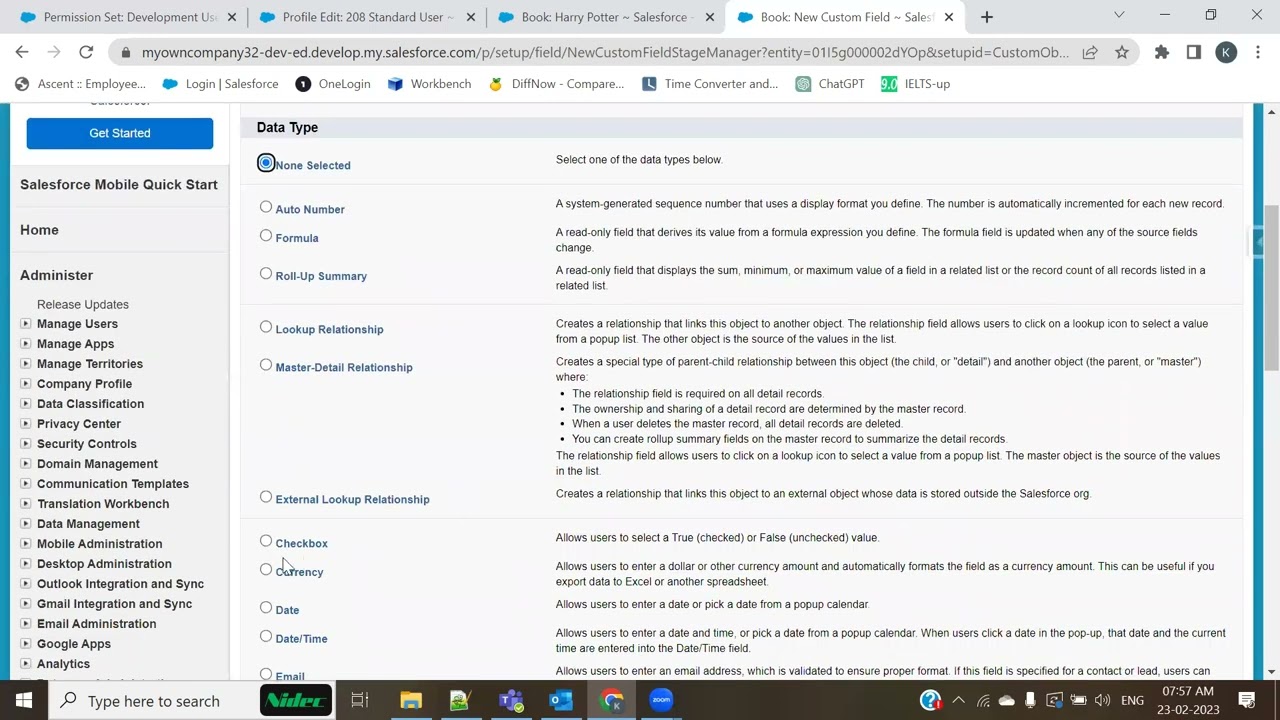Open the Home link in setup sidebar
The image size is (1280, 720).
(39, 230)
